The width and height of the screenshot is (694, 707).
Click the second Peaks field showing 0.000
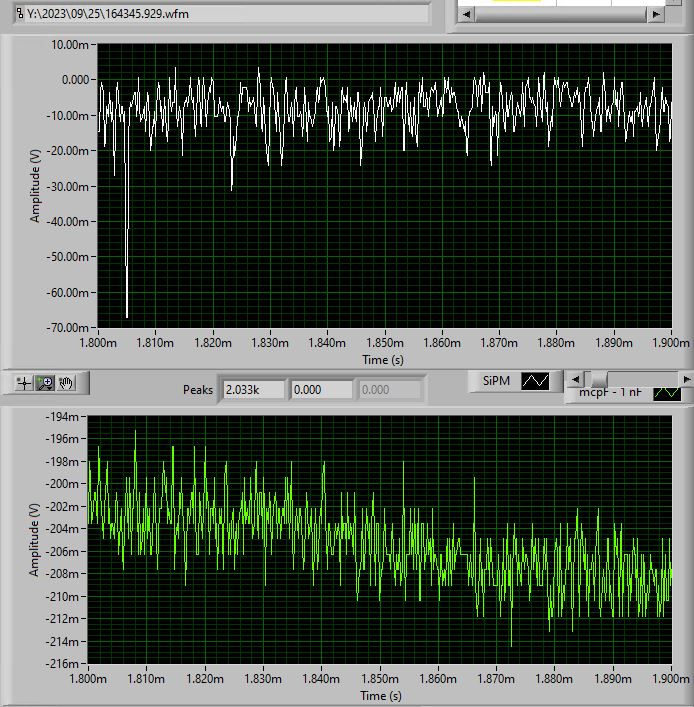[x=320, y=390]
